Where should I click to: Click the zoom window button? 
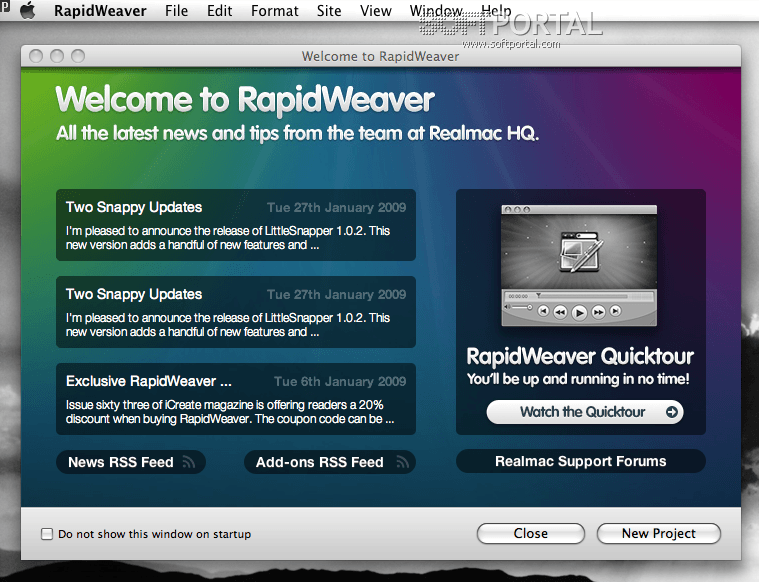click(x=78, y=56)
